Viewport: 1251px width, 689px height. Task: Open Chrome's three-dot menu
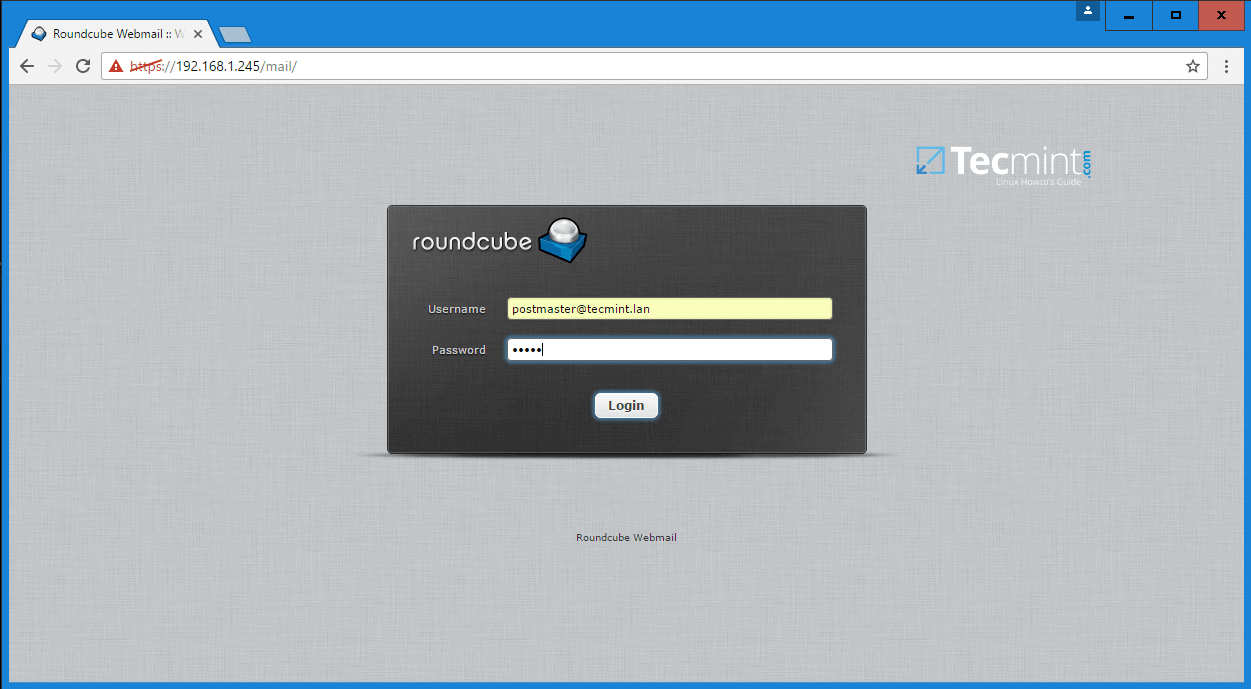click(1226, 66)
